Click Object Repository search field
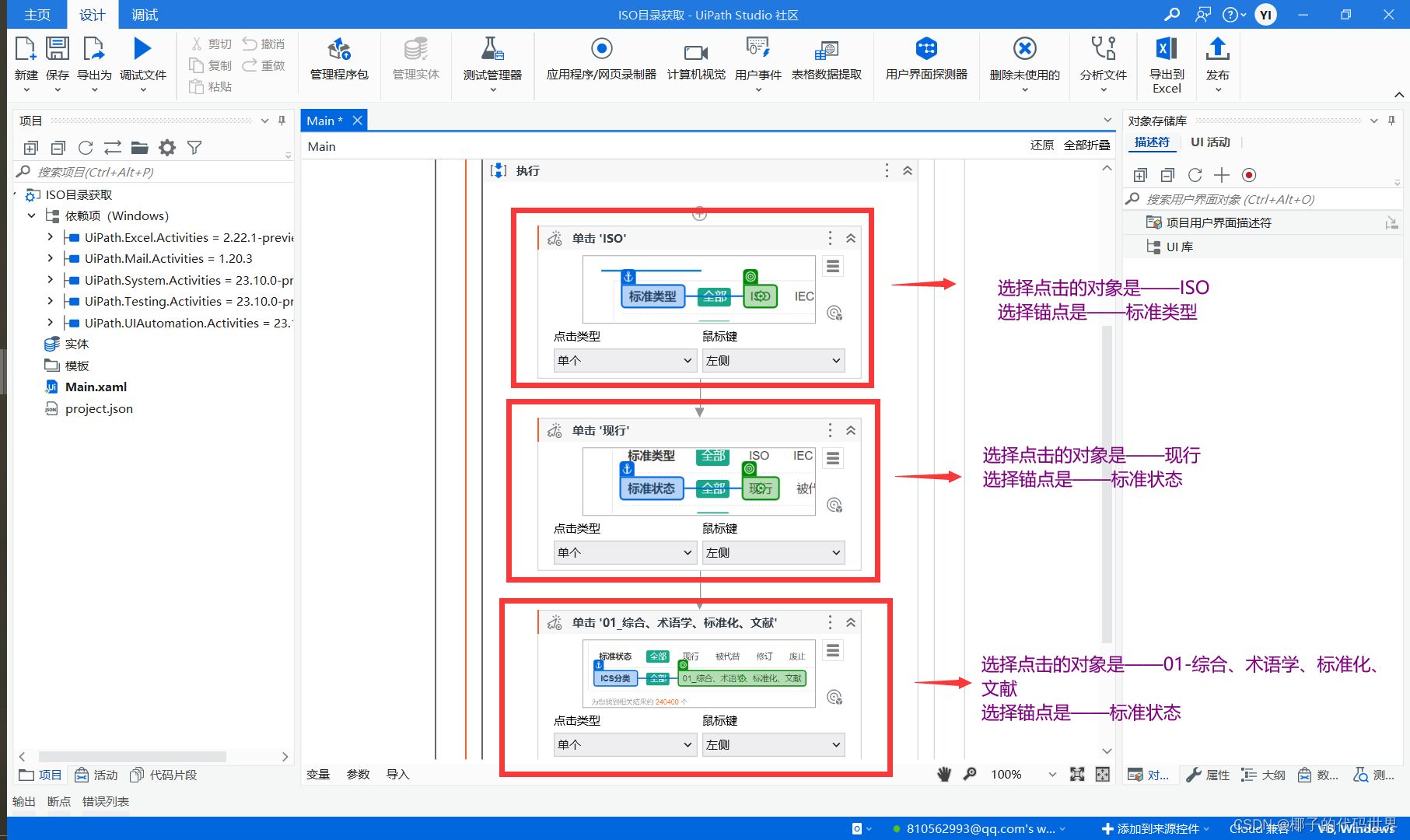1410x840 pixels. tap(1263, 199)
